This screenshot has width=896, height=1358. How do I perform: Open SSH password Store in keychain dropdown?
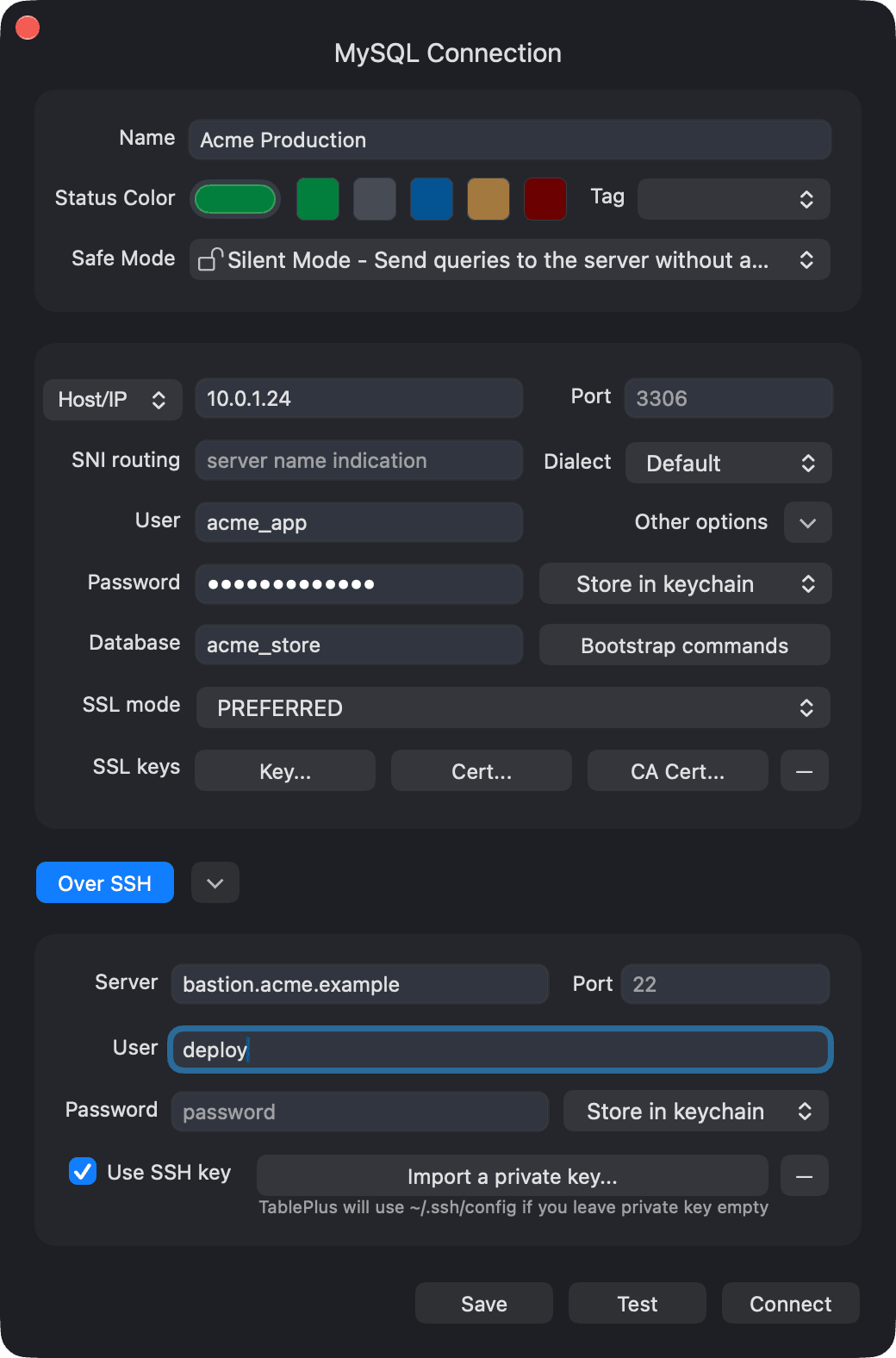click(x=696, y=1111)
